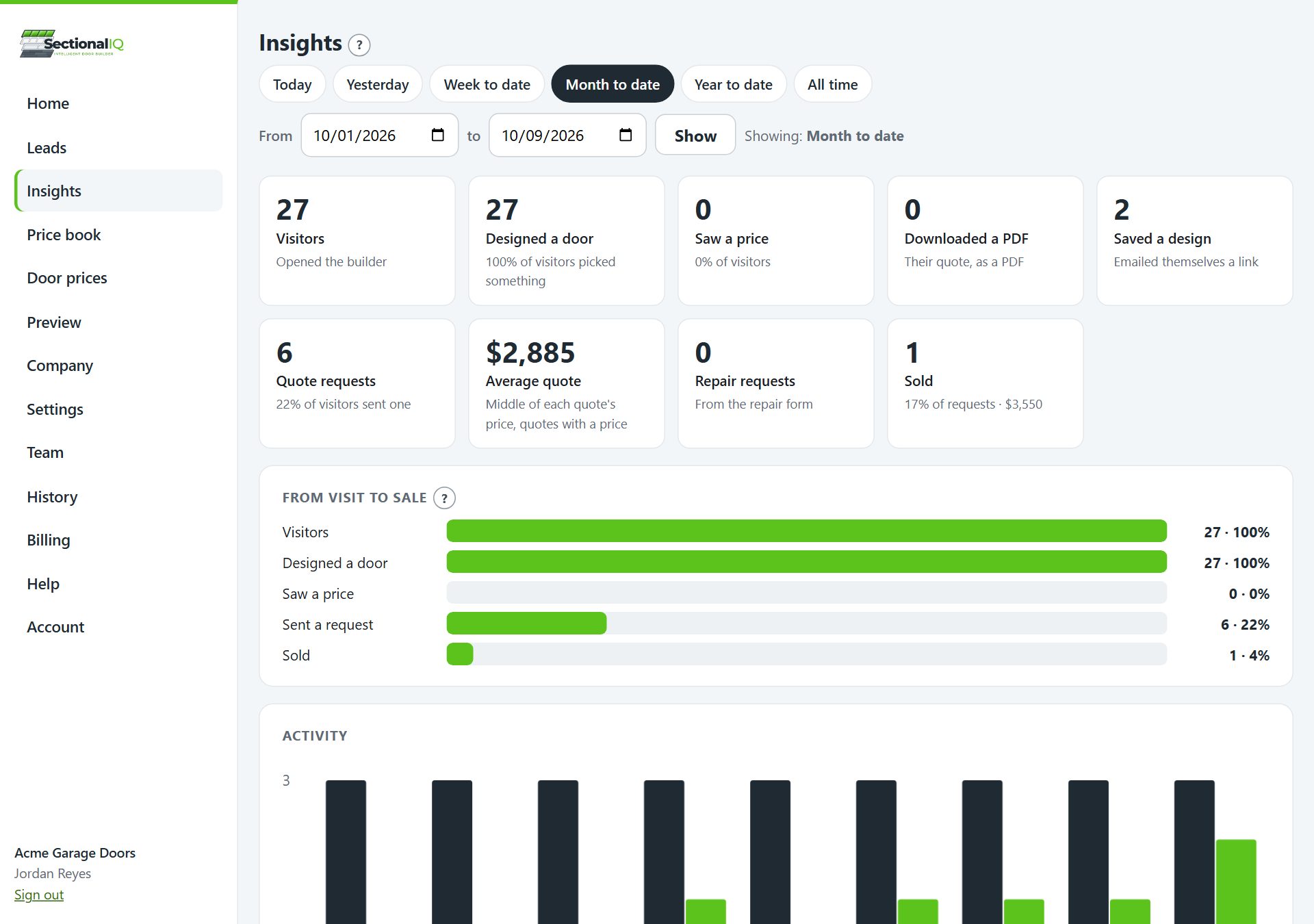
Task: Click the From date field 10/01/2026
Action: click(x=380, y=136)
